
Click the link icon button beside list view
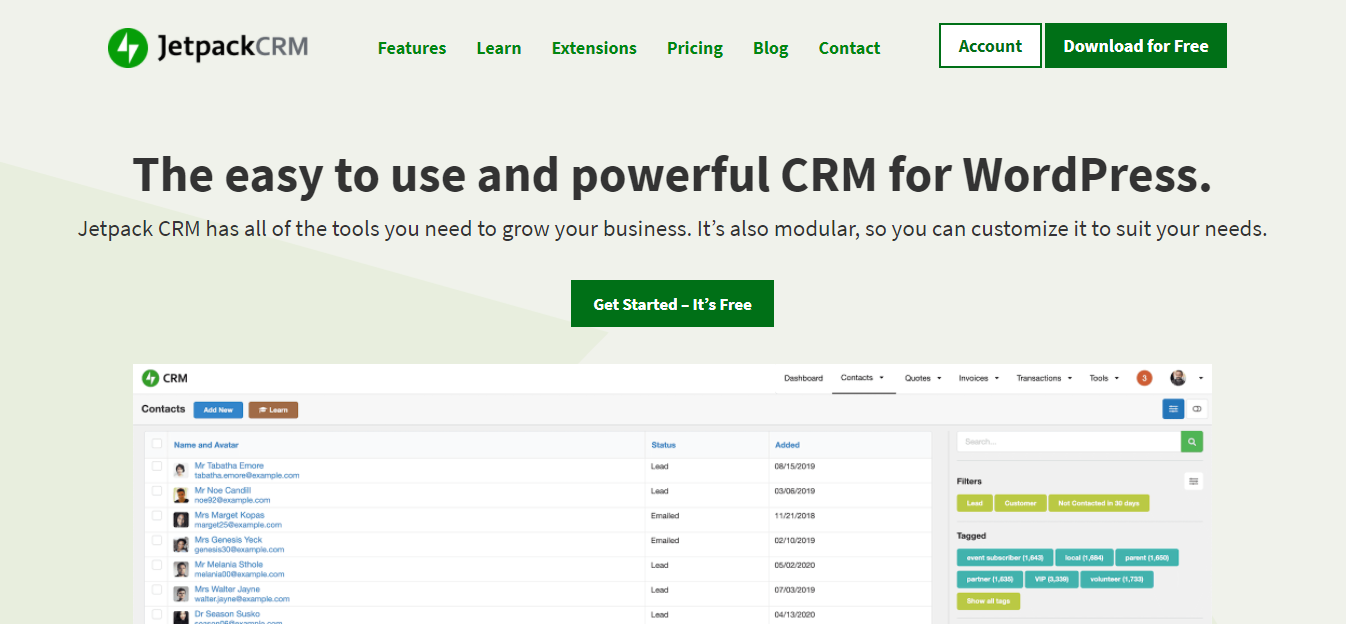(1197, 408)
